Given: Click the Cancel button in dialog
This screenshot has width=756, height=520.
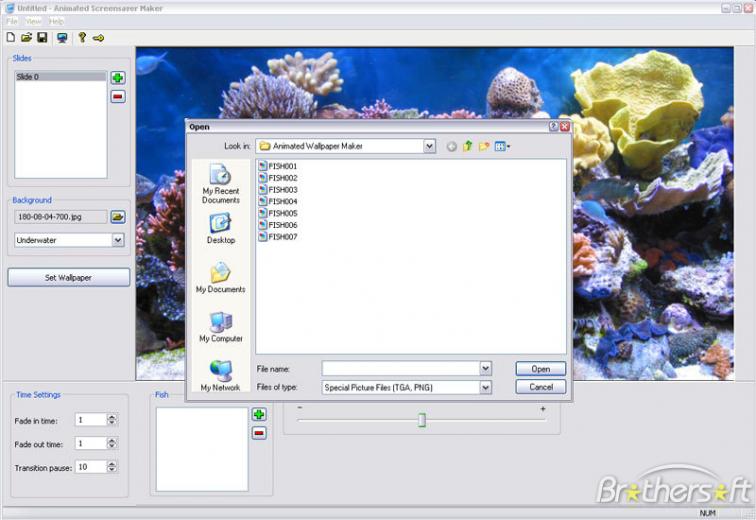Looking at the screenshot, I should click(x=540, y=387).
